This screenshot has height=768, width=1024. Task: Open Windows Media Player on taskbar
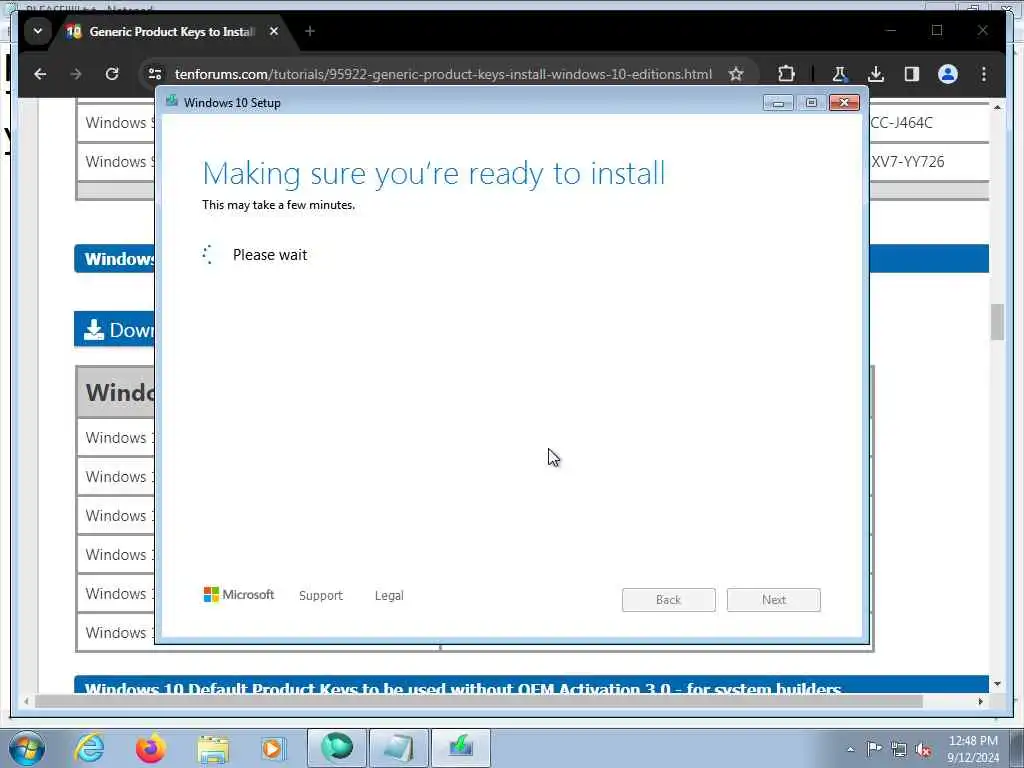click(x=273, y=748)
